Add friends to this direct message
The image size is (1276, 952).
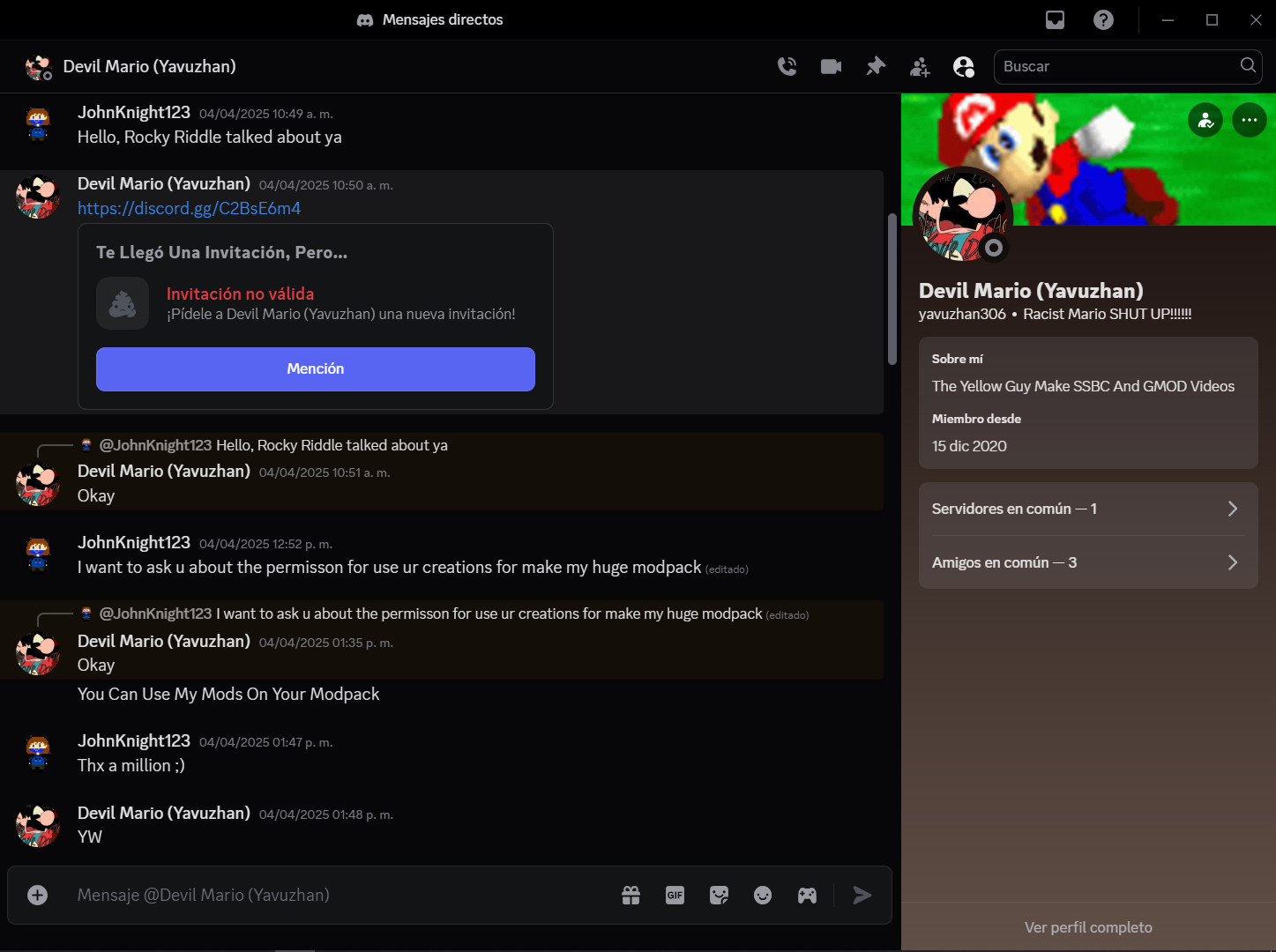[920, 66]
